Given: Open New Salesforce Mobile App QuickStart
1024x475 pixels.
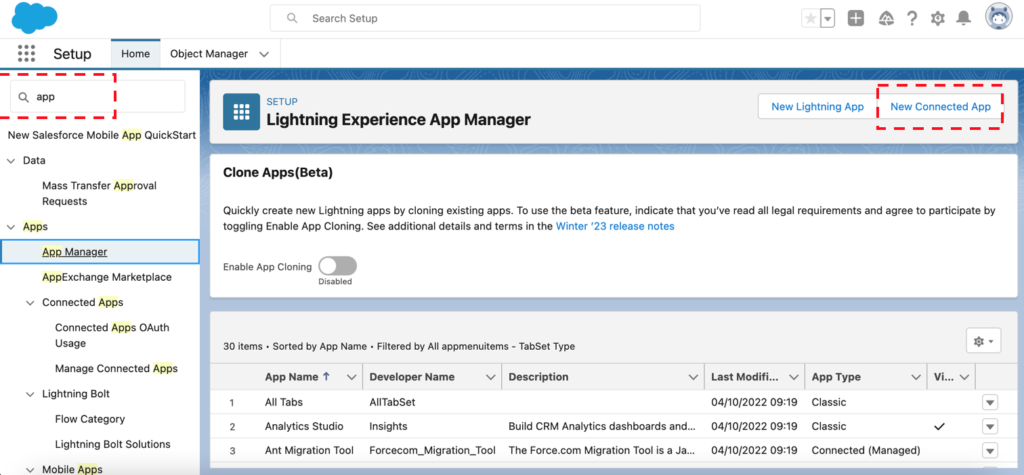Looking at the screenshot, I should pyautogui.click(x=102, y=135).
